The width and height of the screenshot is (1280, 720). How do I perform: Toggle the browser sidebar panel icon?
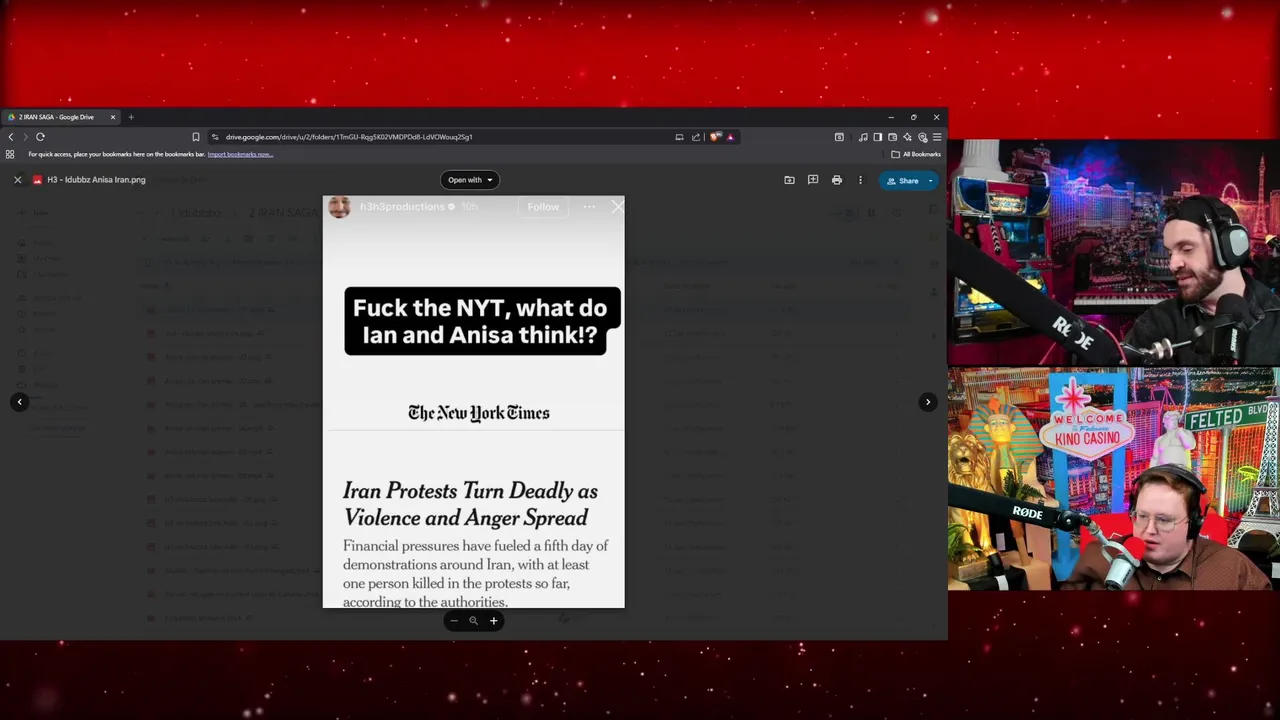pyautogui.click(x=878, y=137)
